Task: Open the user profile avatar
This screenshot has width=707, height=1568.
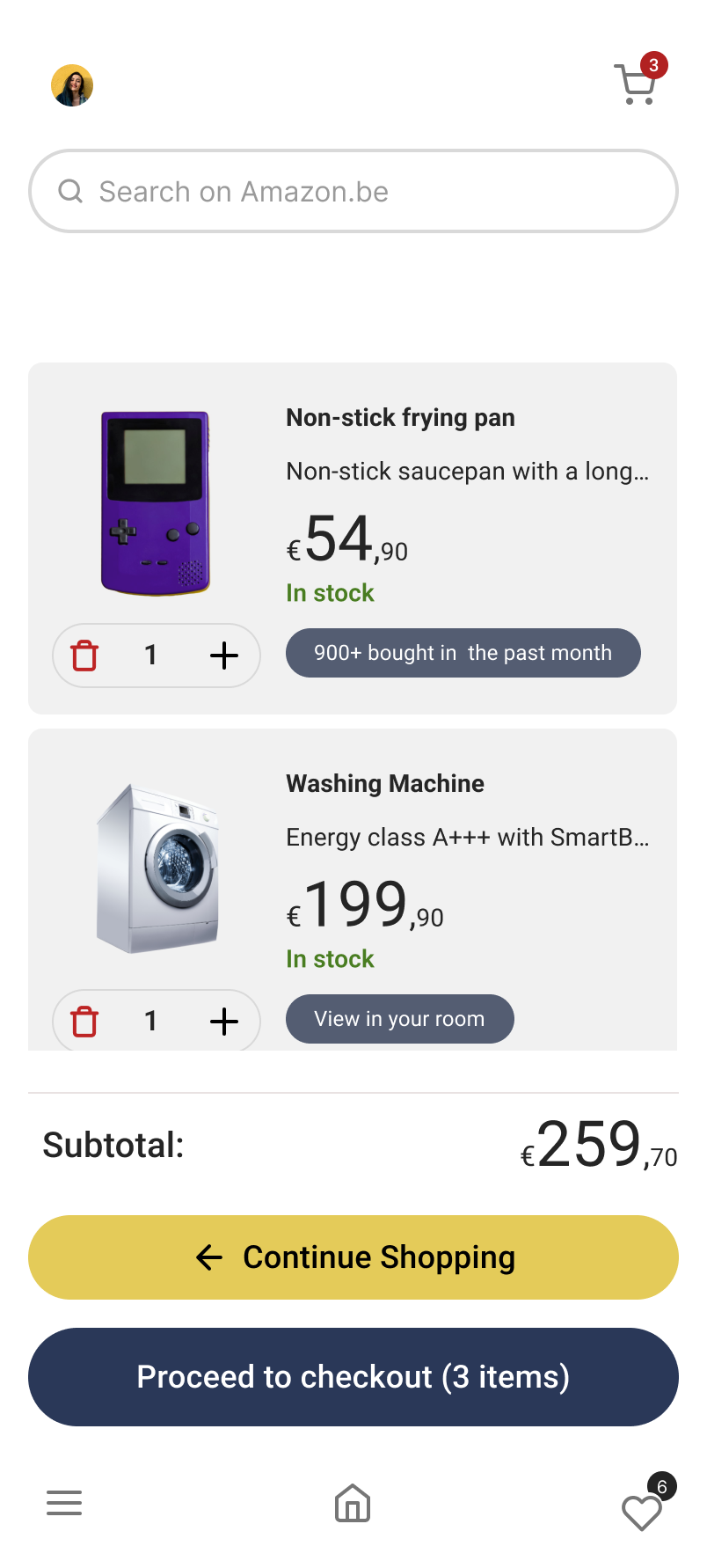Action: point(72,85)
